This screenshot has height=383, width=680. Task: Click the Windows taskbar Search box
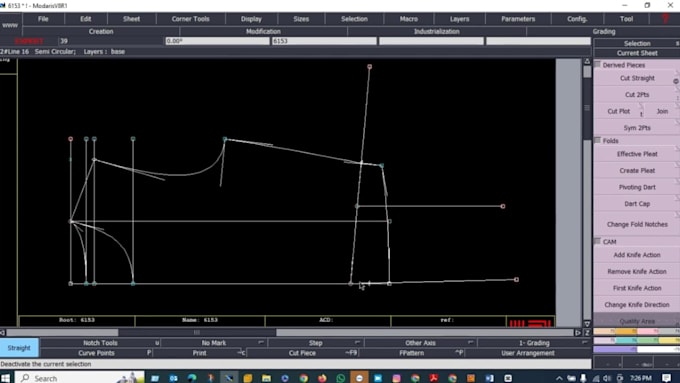80,378
